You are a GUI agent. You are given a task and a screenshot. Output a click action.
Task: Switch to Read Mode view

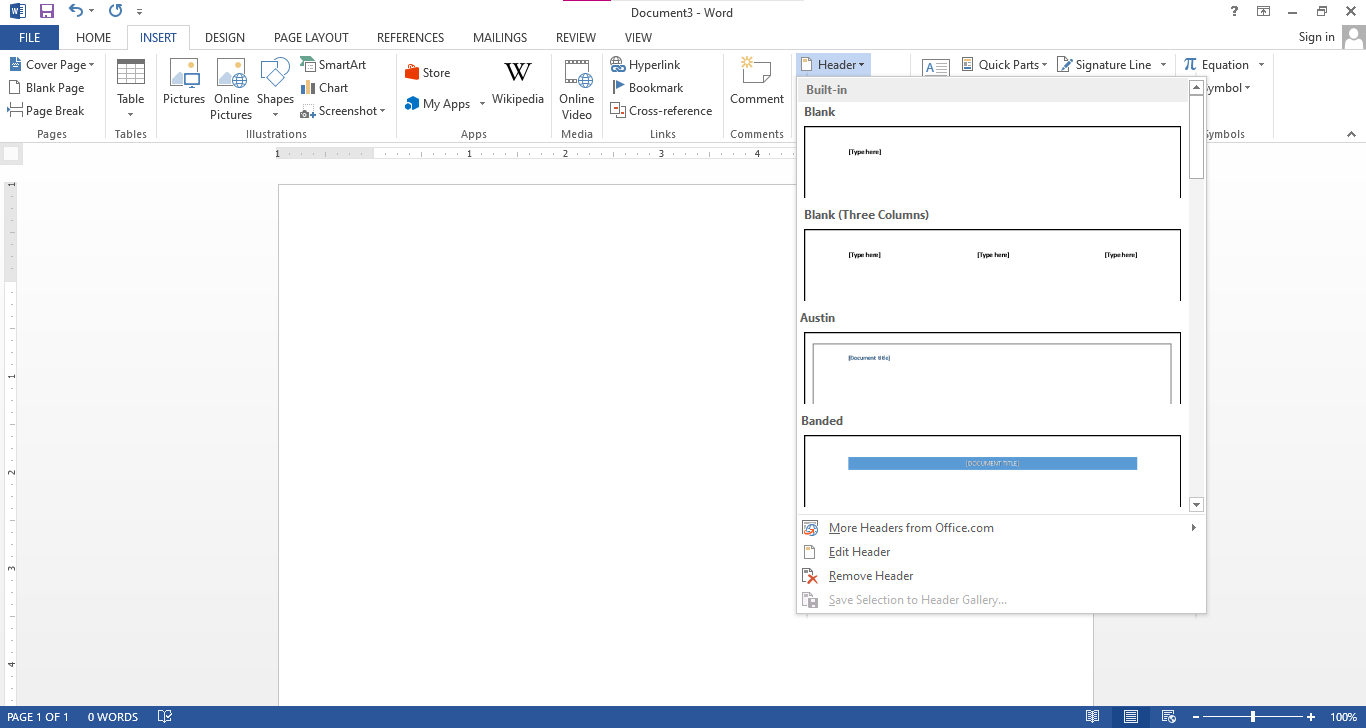(x=1093, y=716)
